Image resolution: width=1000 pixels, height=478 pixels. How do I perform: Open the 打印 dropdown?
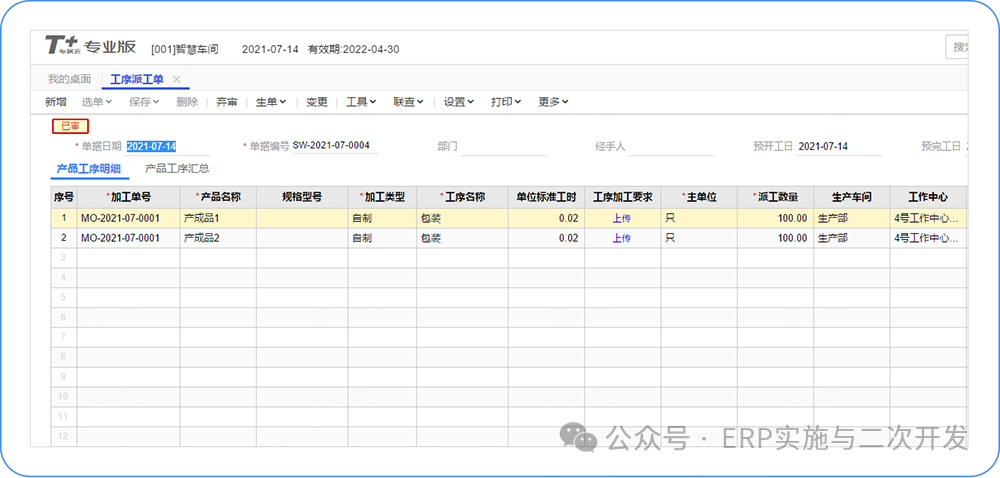coord(506,102)
